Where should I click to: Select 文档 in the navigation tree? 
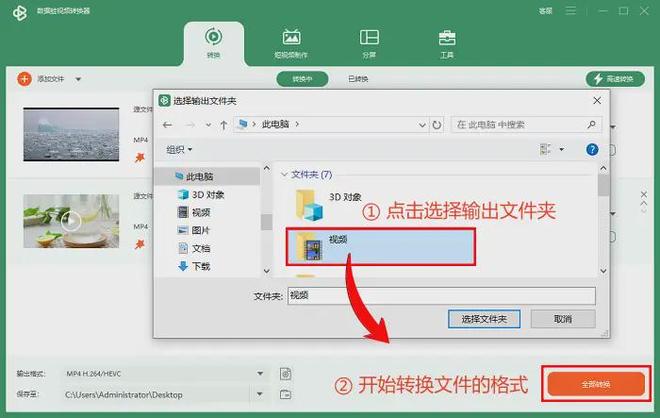[x=194, y=248]
